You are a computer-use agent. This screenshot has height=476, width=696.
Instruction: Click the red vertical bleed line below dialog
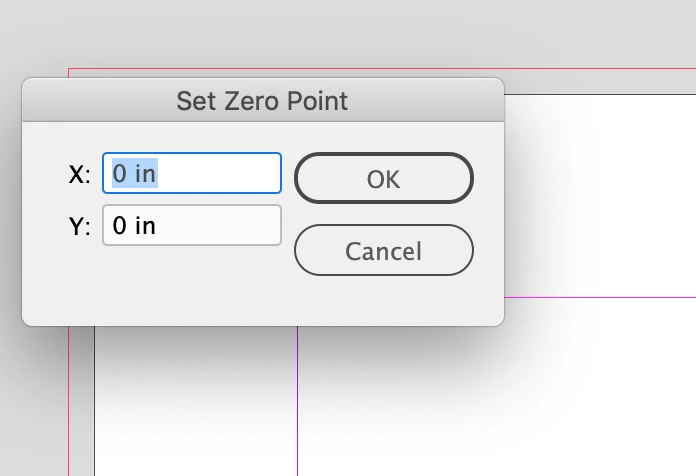69,400
